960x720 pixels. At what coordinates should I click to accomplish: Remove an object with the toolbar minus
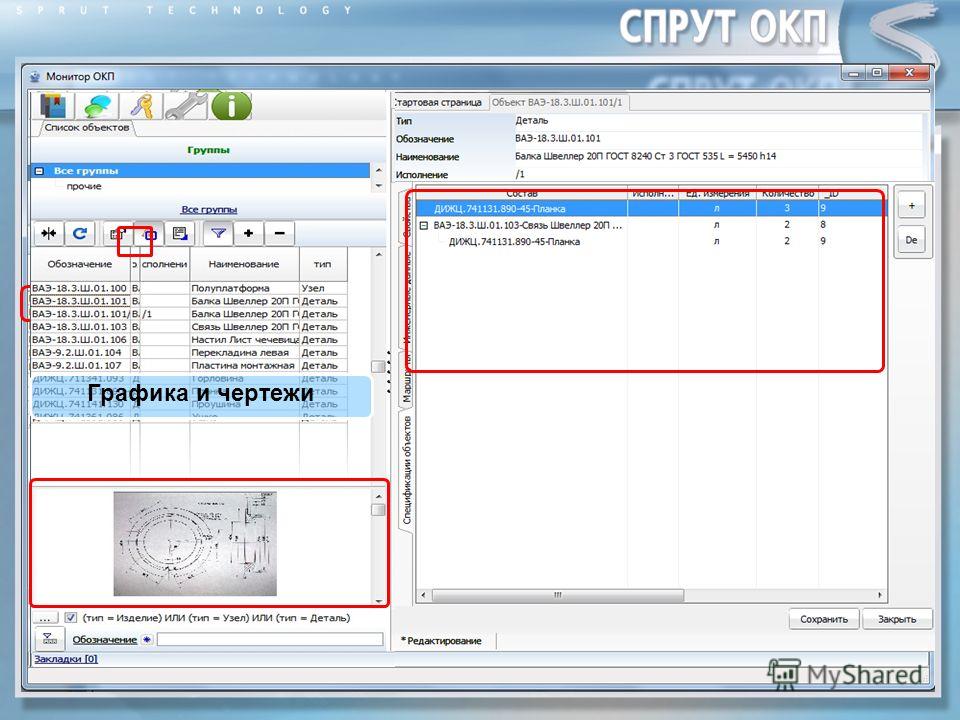(x=280, y=233)
